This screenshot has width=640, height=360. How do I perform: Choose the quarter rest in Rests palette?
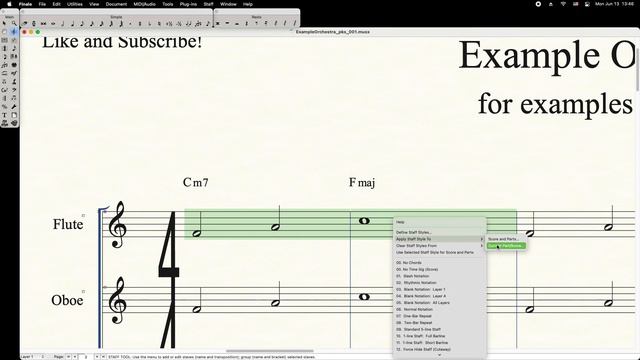(x=247, y=24)
